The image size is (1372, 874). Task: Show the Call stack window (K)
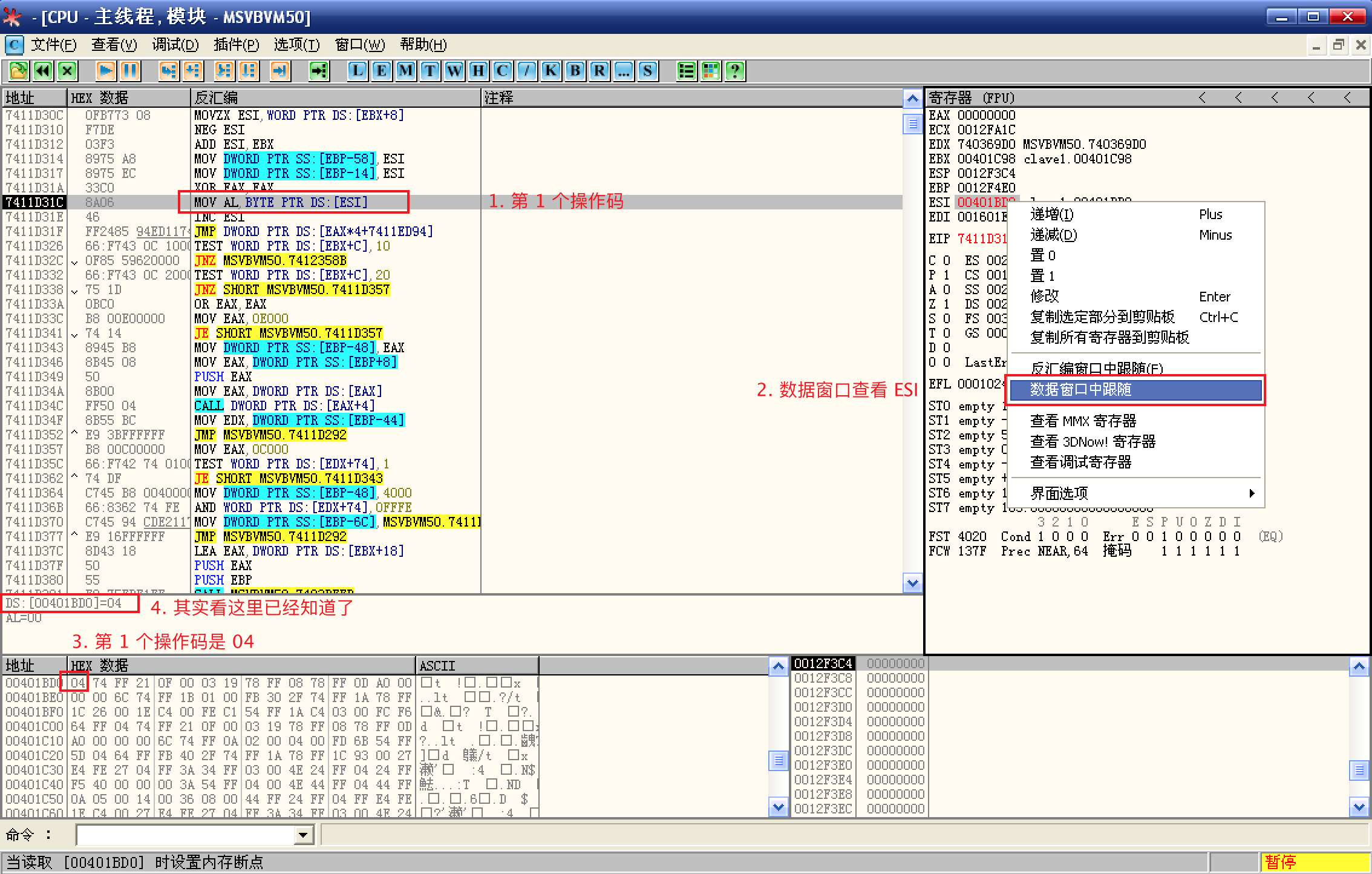pyautogui.click(x=551, y=71)
